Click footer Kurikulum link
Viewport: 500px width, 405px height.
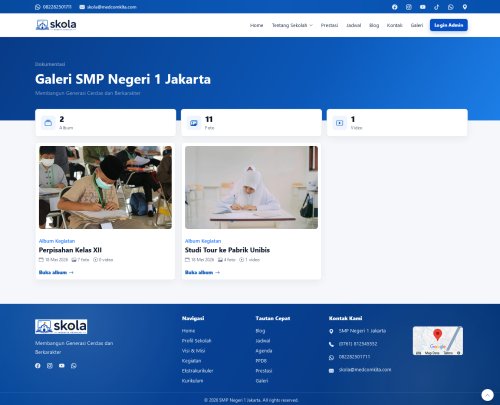[192, 381]
